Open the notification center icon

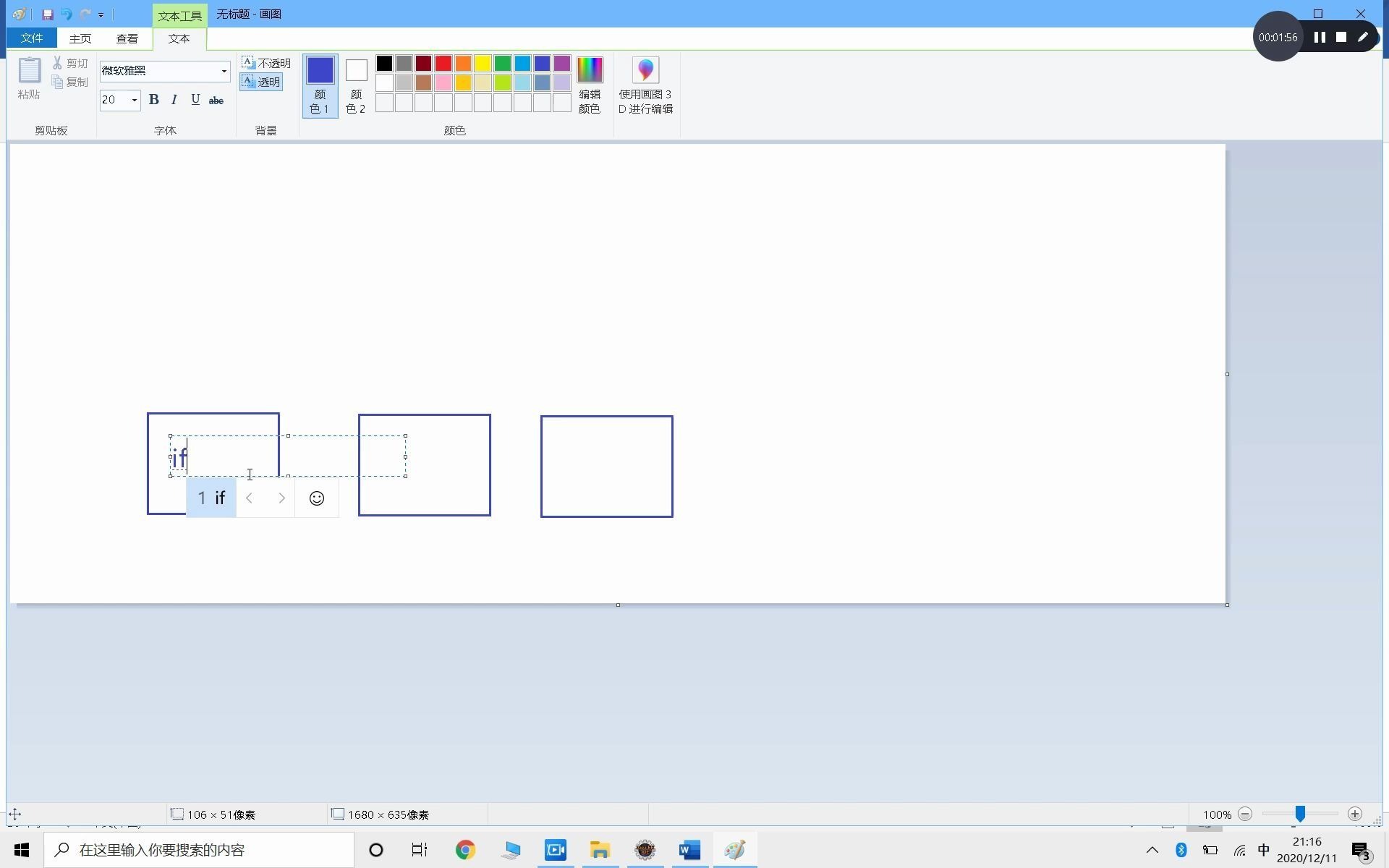pos(1361,851)
